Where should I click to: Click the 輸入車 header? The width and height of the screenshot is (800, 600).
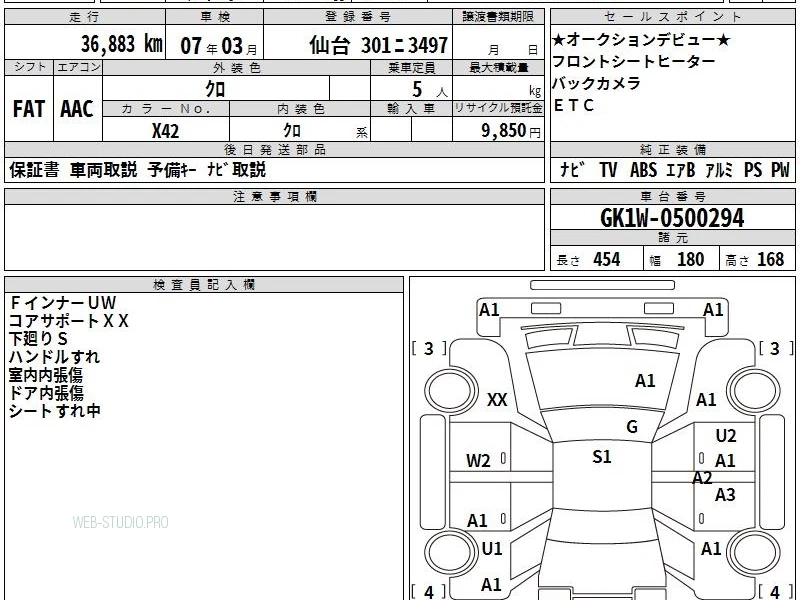click(411, 109)
